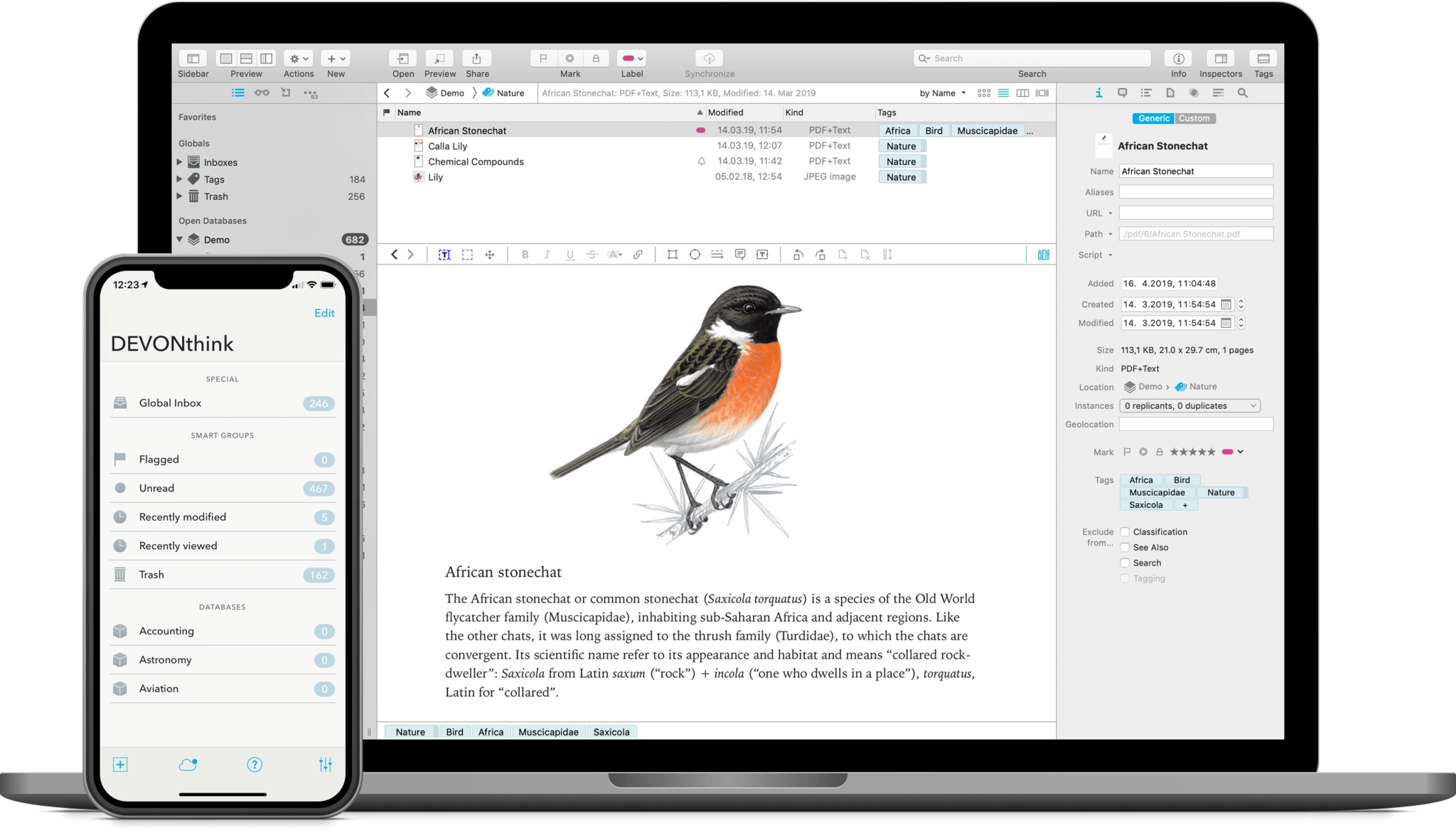Click the Open toolbar icon

[x=402, y=58]
